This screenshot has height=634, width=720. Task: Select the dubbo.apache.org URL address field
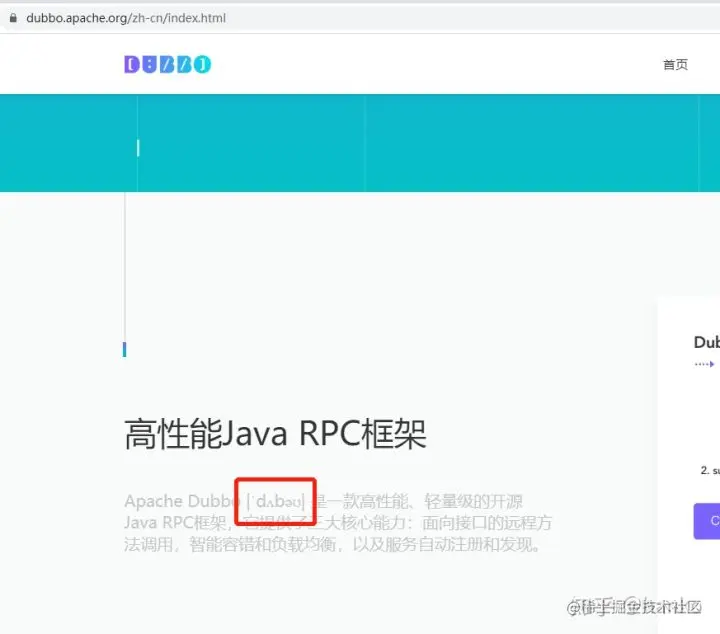126,18
